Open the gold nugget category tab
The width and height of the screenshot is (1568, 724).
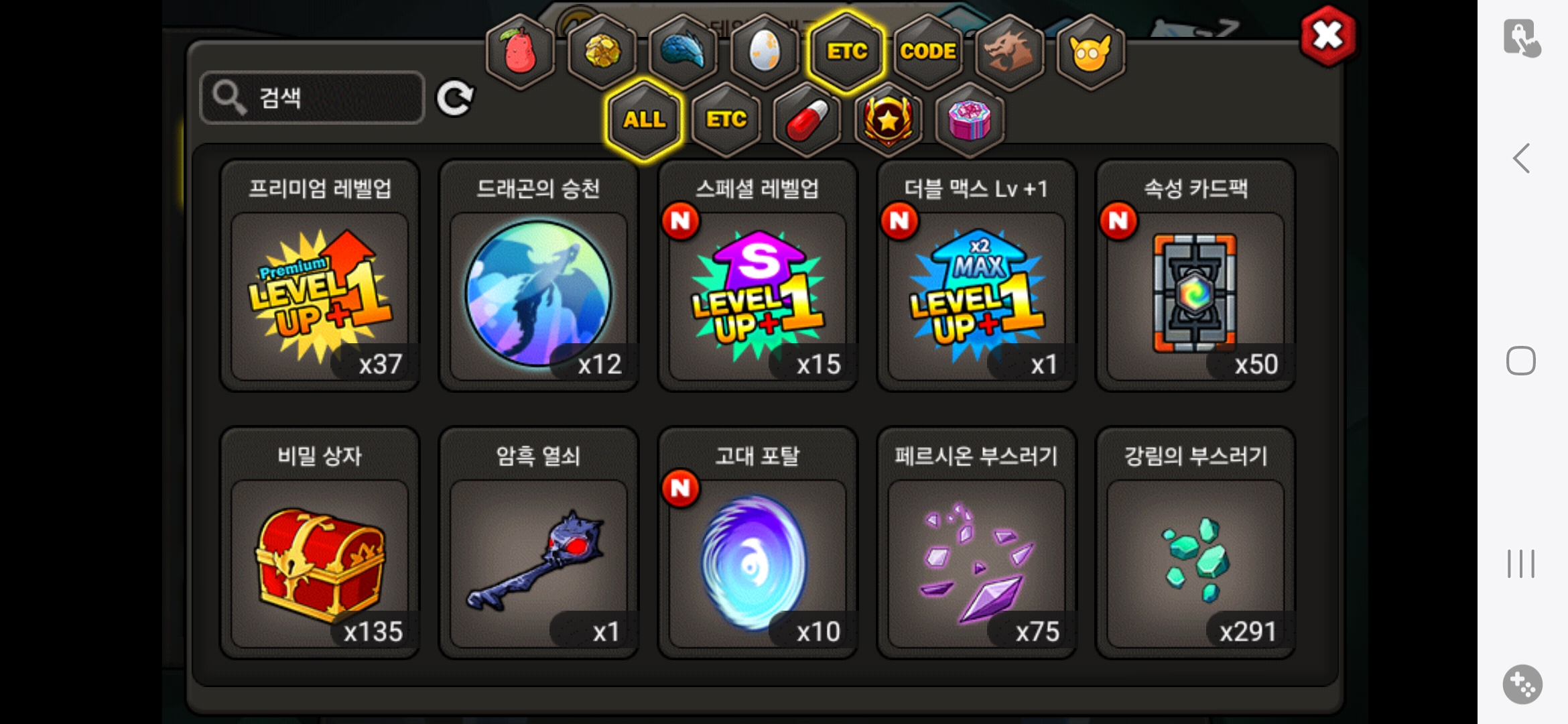602,52
